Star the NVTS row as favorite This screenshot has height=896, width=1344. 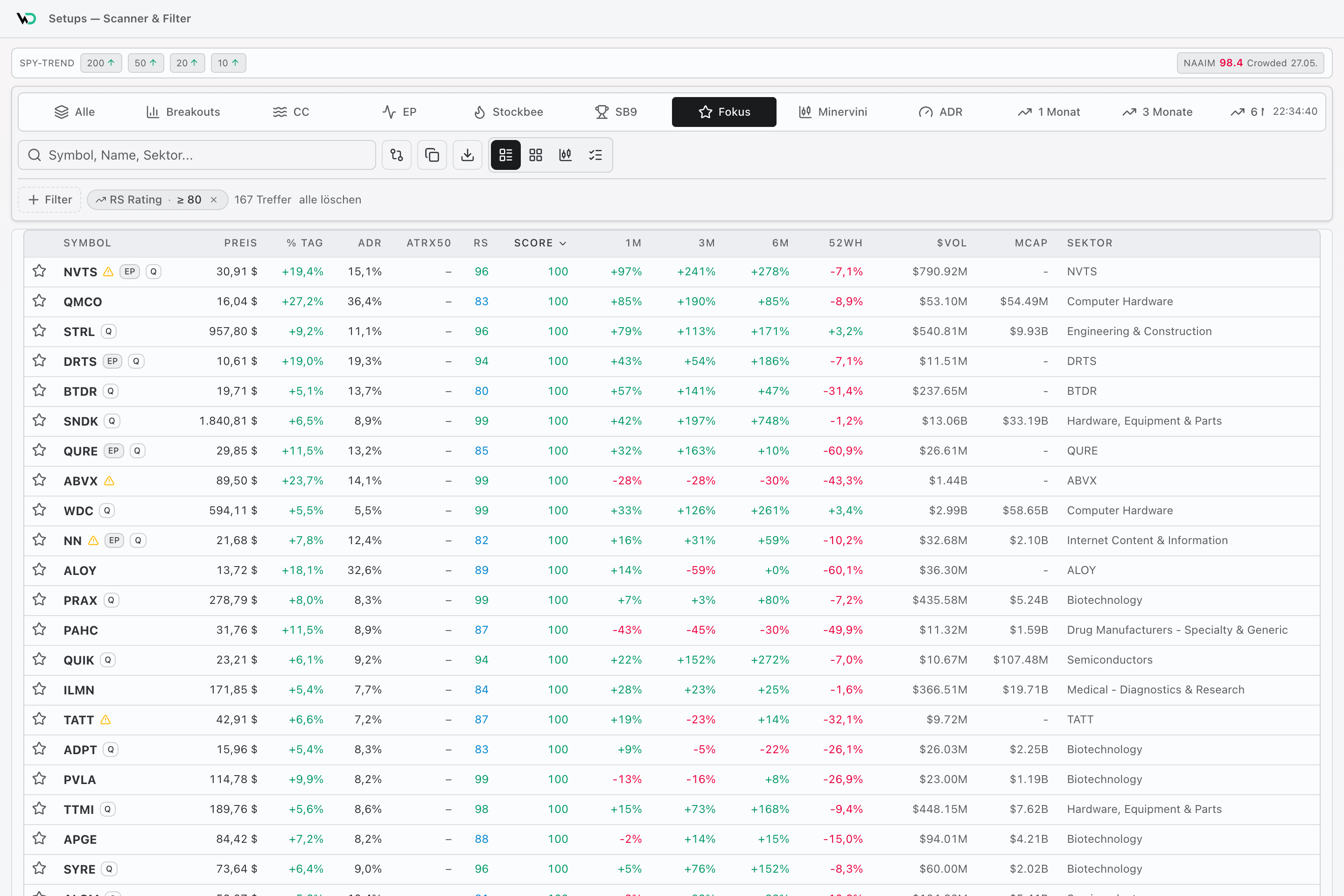click(39, 271)
